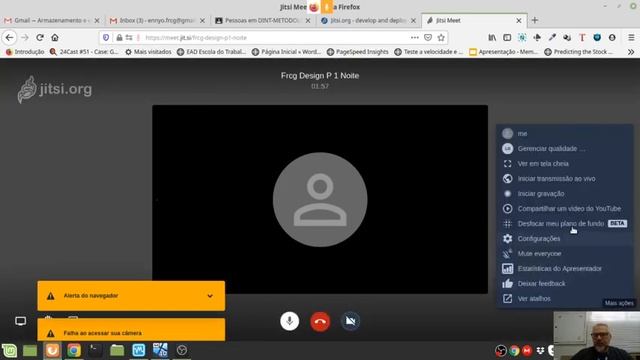Open the Teste a velocidade bookmark
640x360 pixels.
click(x=429, y=52)
